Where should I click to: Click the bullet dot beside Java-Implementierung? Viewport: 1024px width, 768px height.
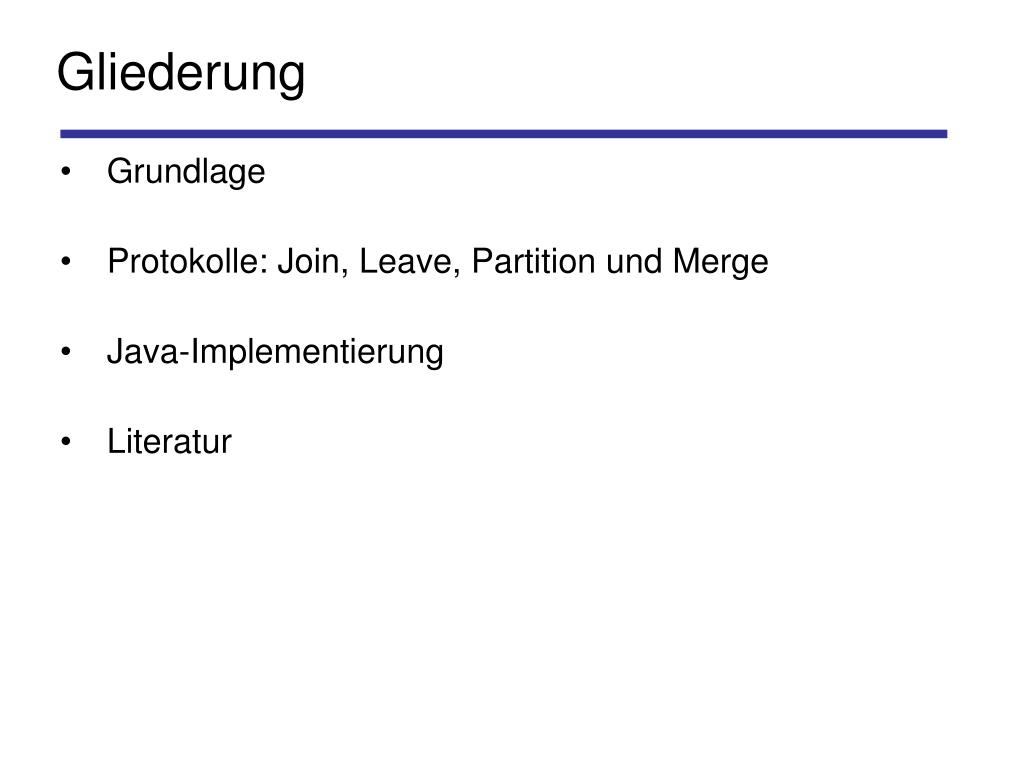point(65,352)
